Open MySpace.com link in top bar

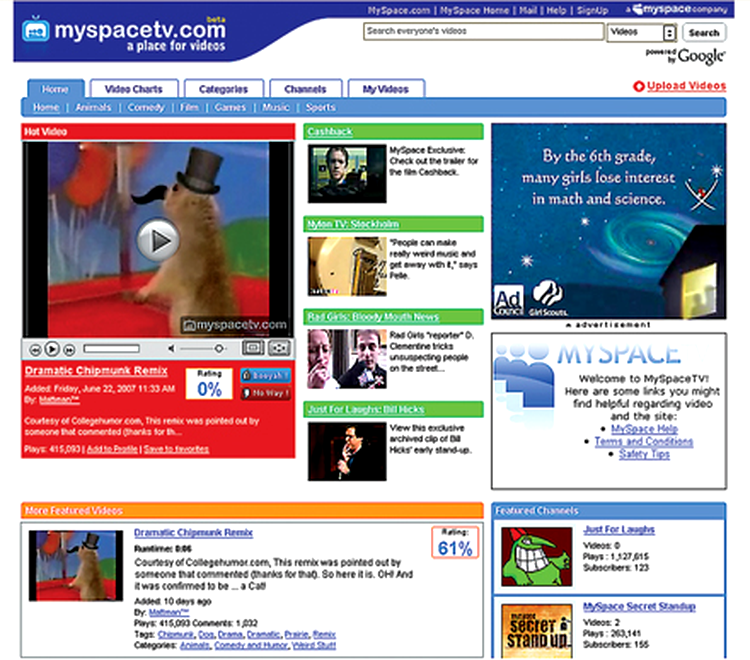(399, 10)
